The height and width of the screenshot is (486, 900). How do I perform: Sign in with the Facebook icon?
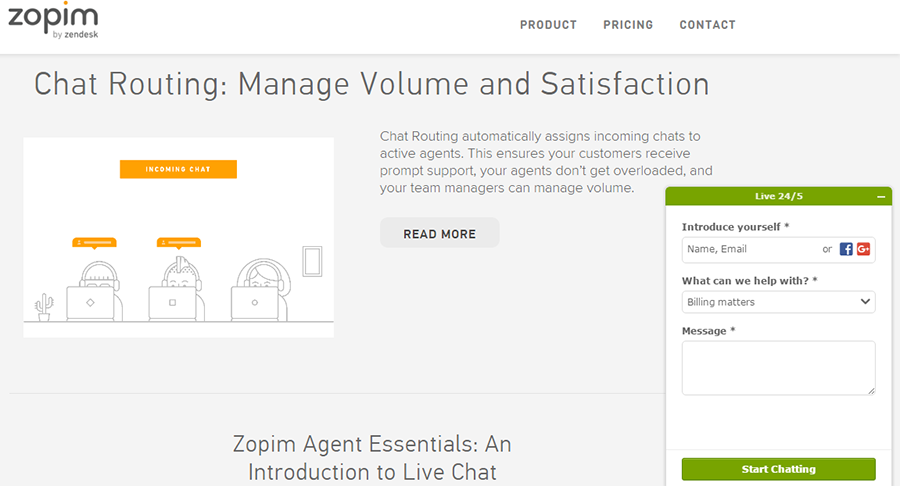[846, 249]
